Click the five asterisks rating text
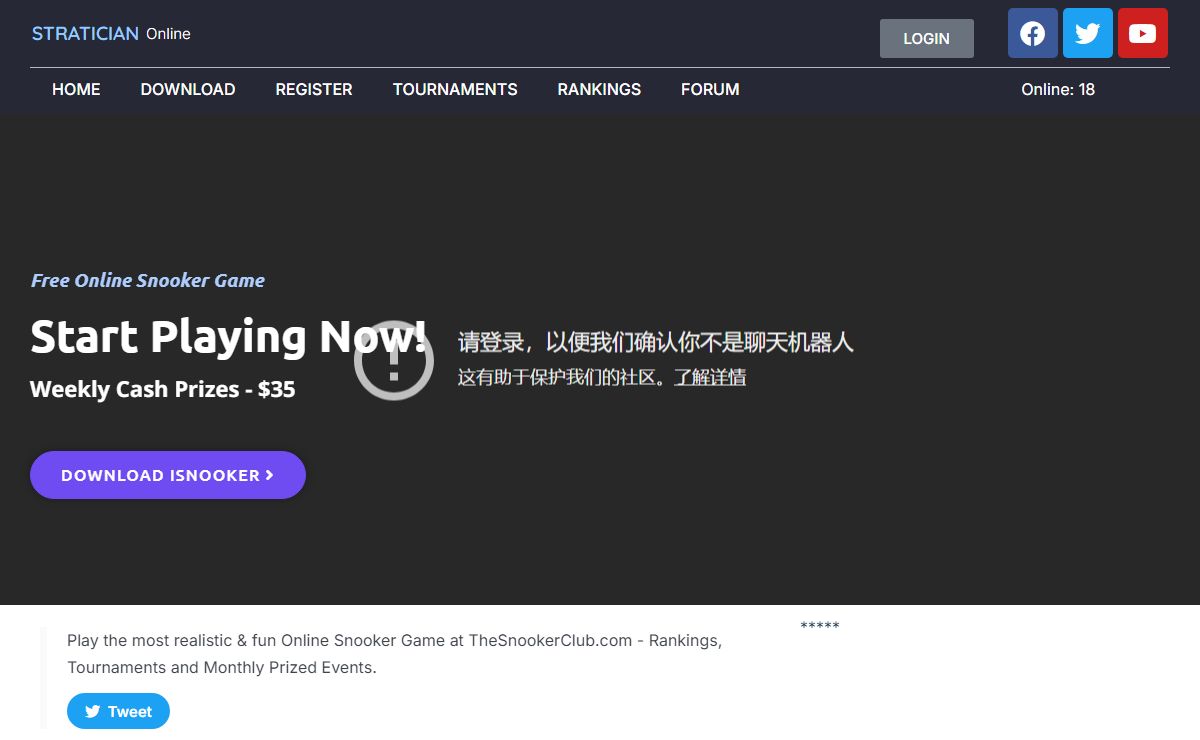Screen dimensions: 1200x740 click(x=820, y=627)
